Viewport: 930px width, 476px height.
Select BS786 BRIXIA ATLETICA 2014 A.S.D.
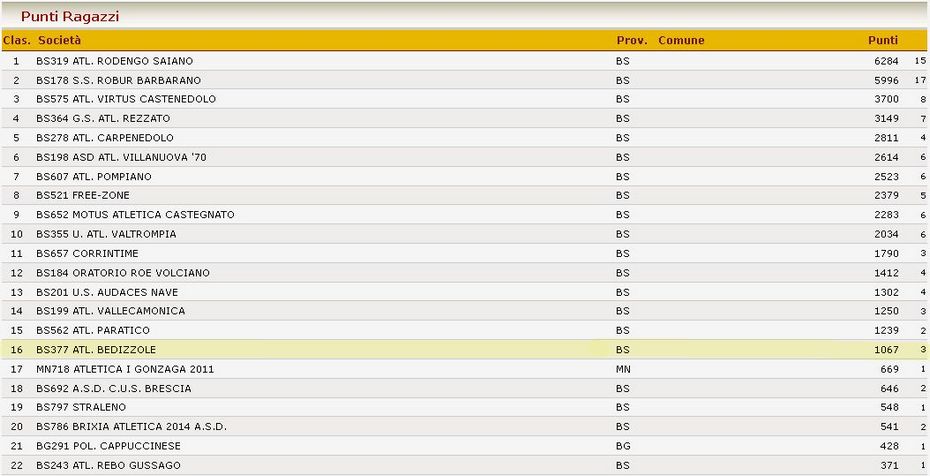click(465, 427)
